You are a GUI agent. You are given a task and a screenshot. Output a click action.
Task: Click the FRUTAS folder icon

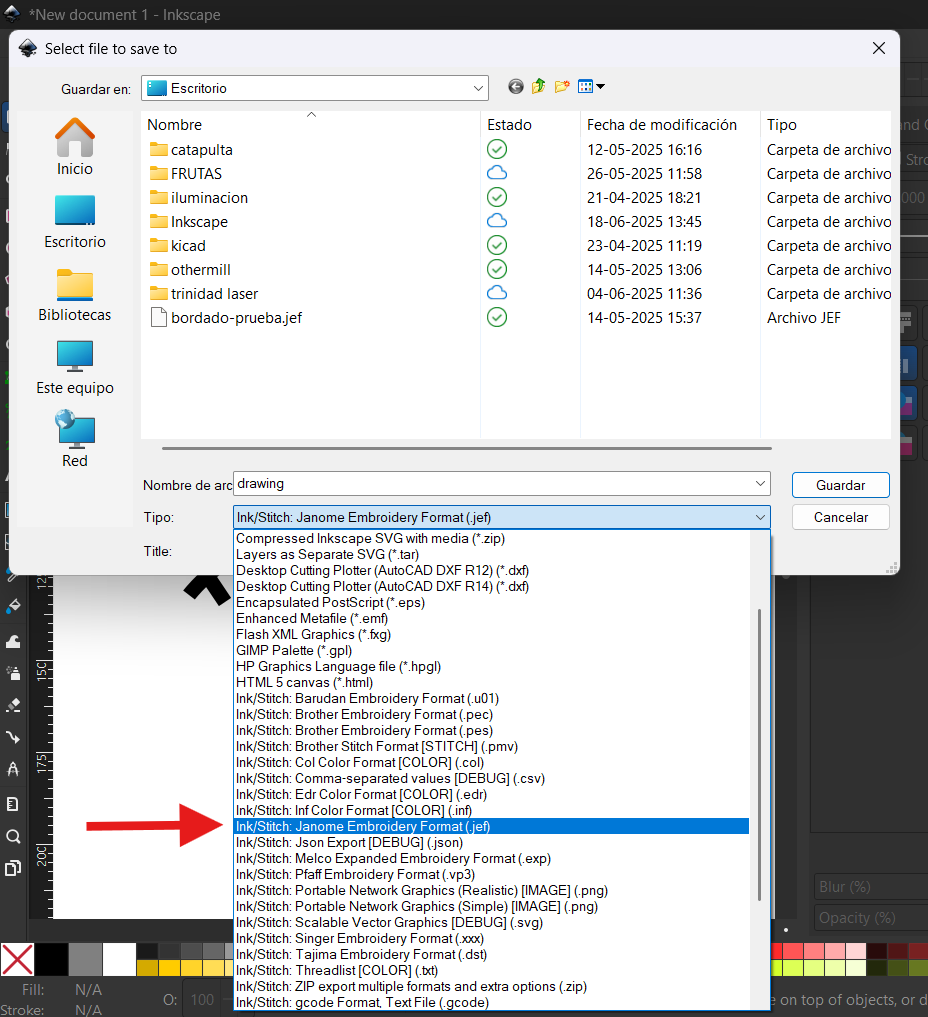click(x=158, y=174)
